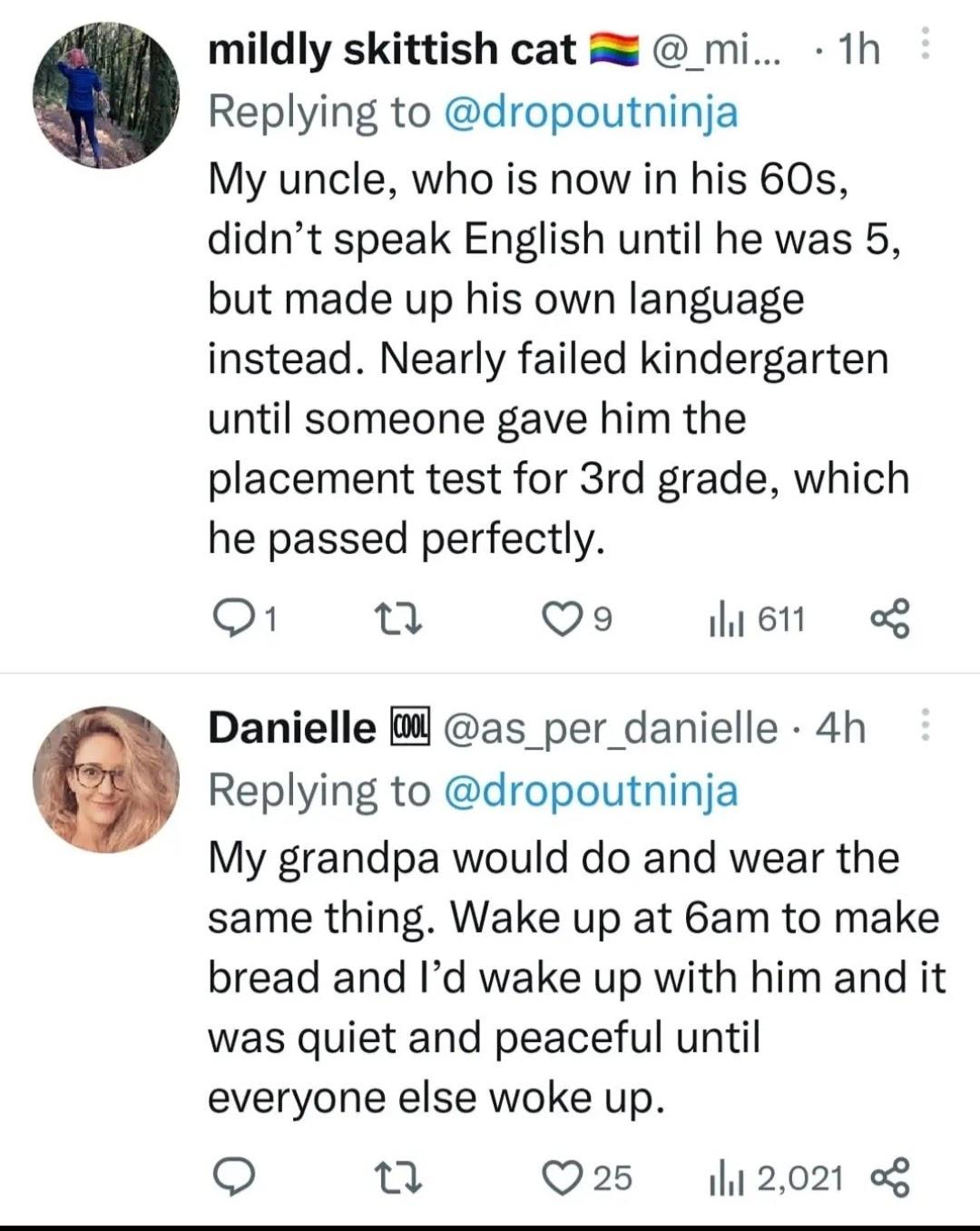Open Danielle's profile picture
This screenshot has width=980, height=1231.
pos(106,779)
